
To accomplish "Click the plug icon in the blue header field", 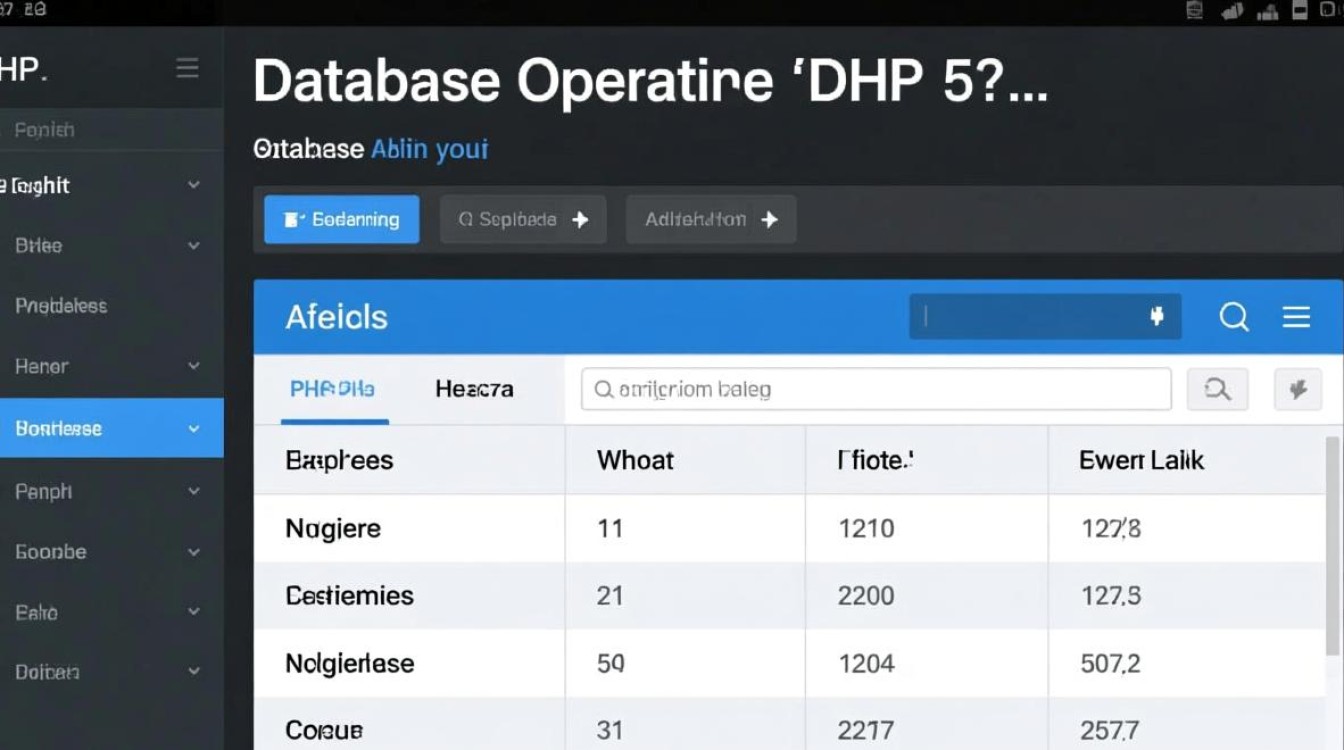I will (1157, 317).
